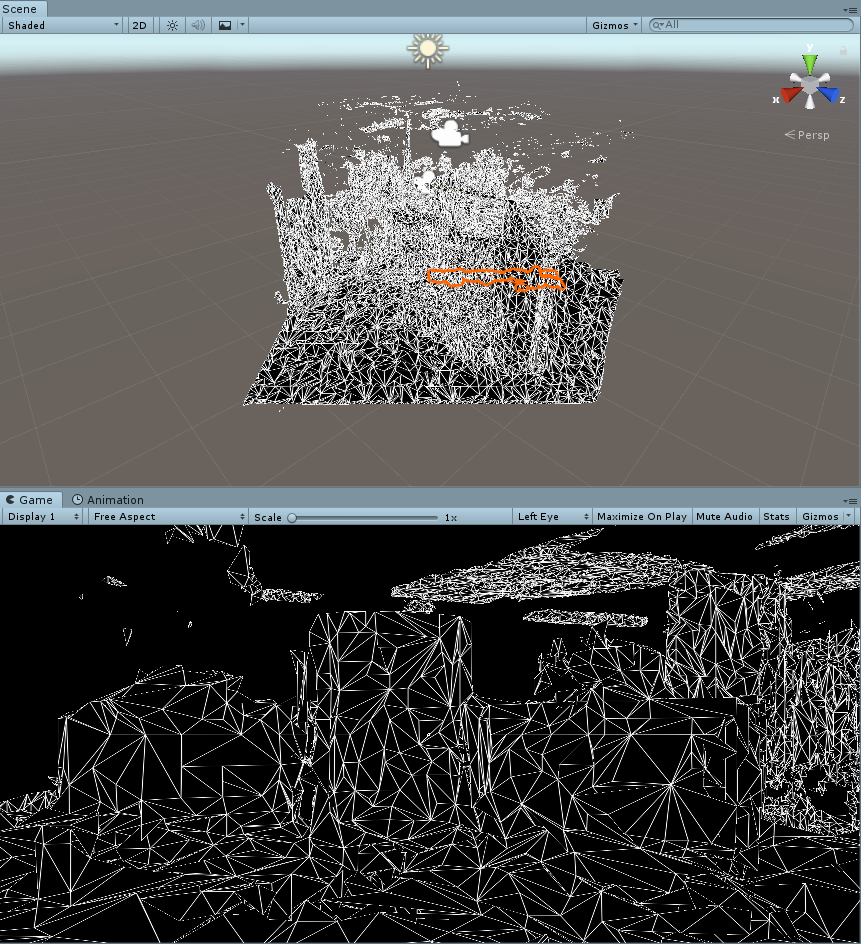The width and height of the screenshot is (861, 944).
Task: Open Left Eye dropdown
Action: pyautogui.click(x=553, y=517)
